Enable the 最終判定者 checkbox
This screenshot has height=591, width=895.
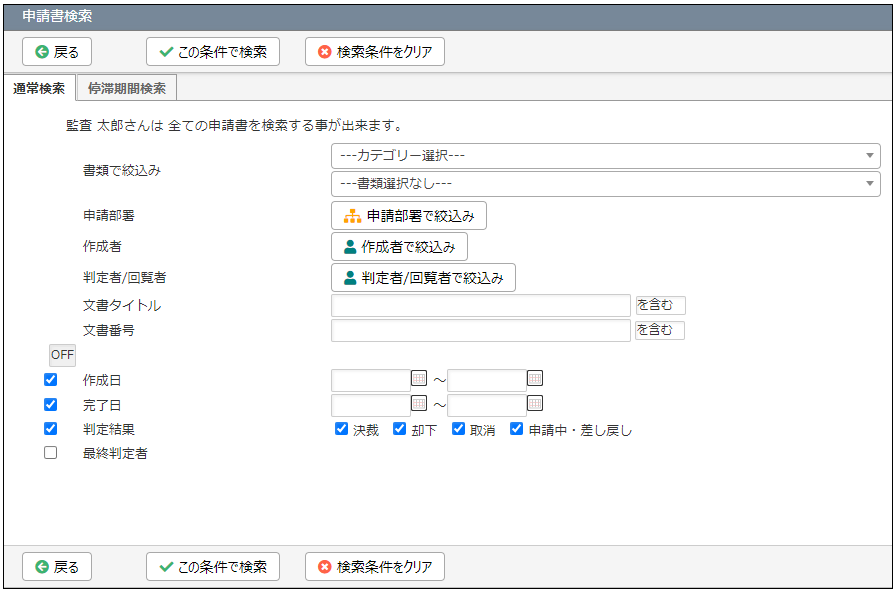[51, 453]
